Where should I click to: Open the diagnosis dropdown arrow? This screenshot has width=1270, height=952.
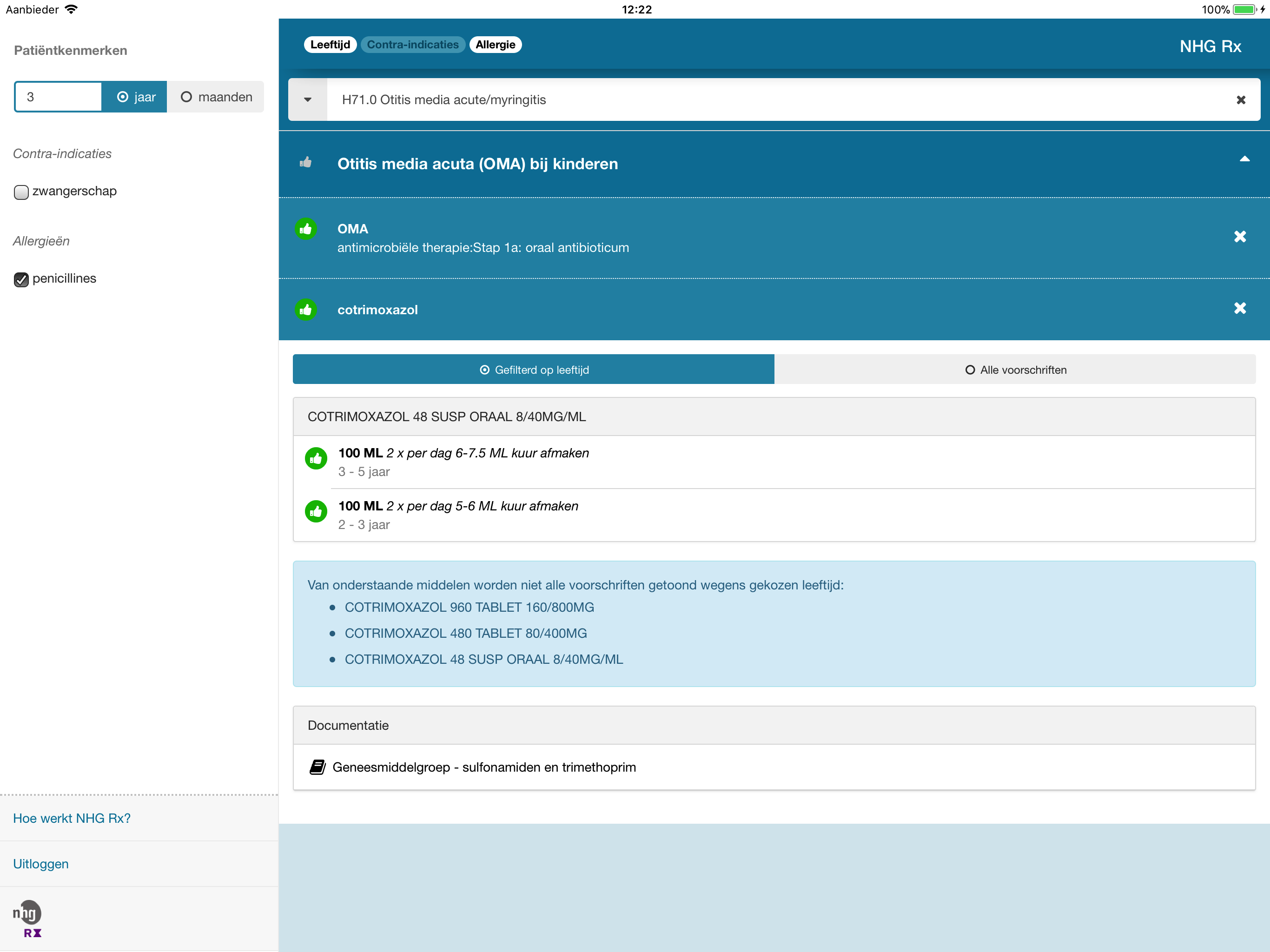308,100
